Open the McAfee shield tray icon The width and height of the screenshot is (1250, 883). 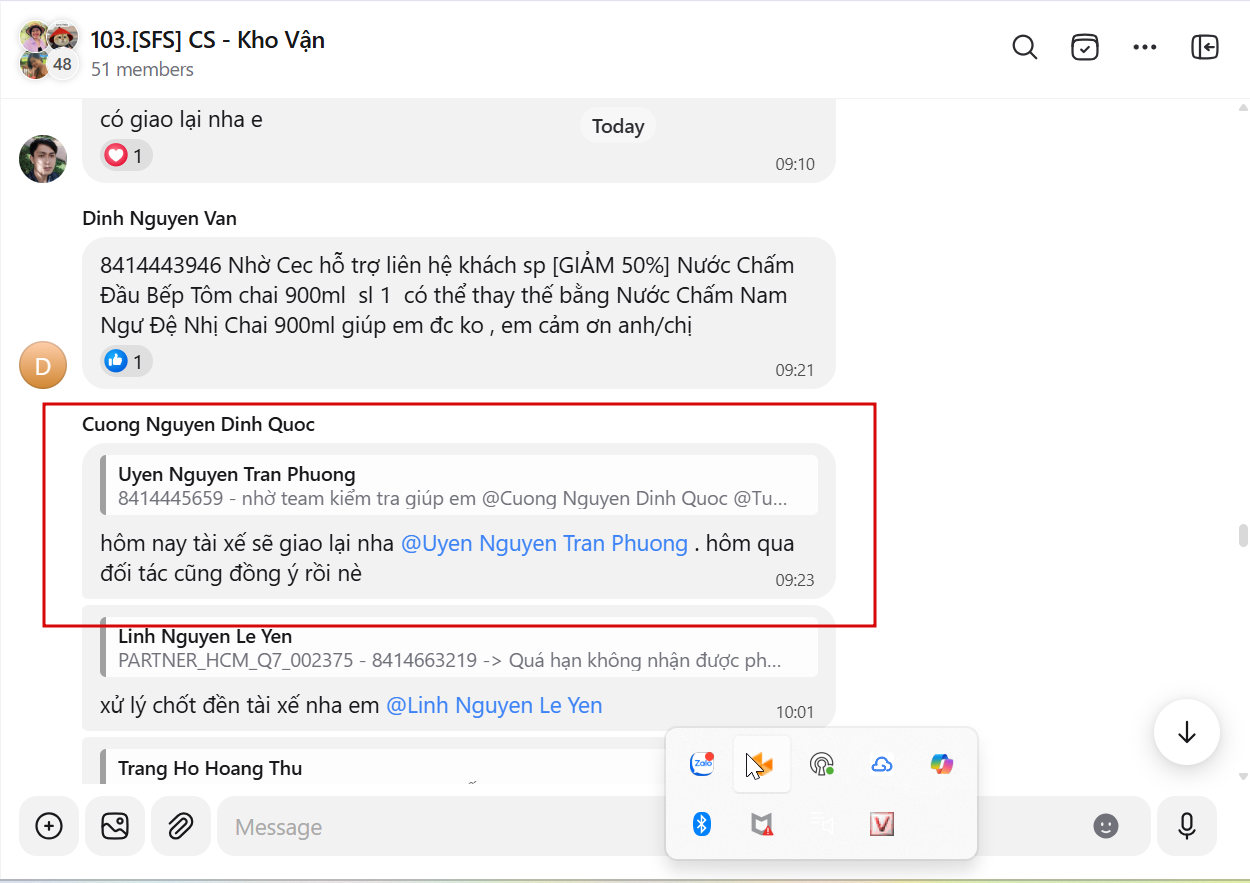point(762,824)
